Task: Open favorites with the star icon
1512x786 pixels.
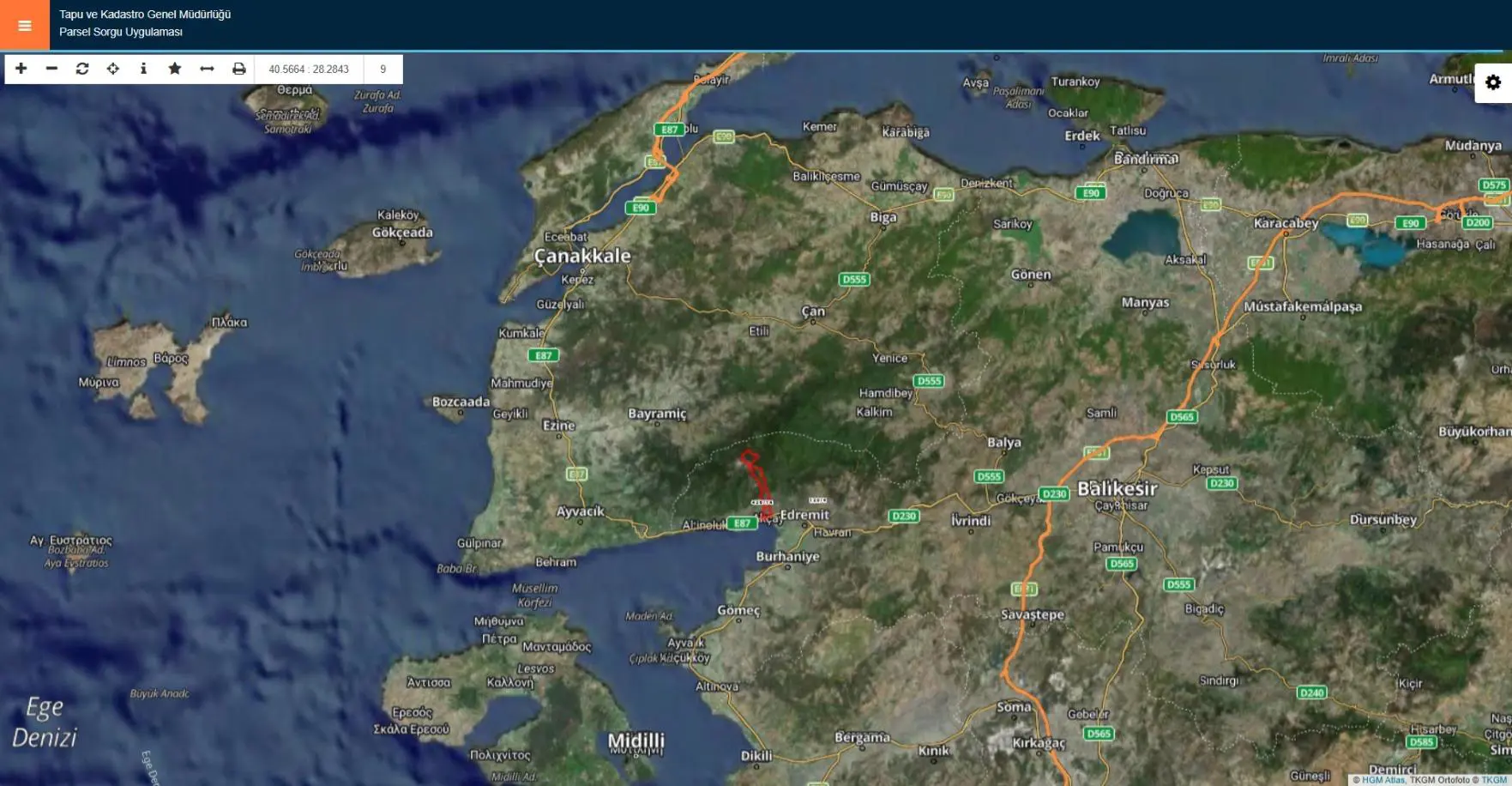Action: click(x=175, y=69)
